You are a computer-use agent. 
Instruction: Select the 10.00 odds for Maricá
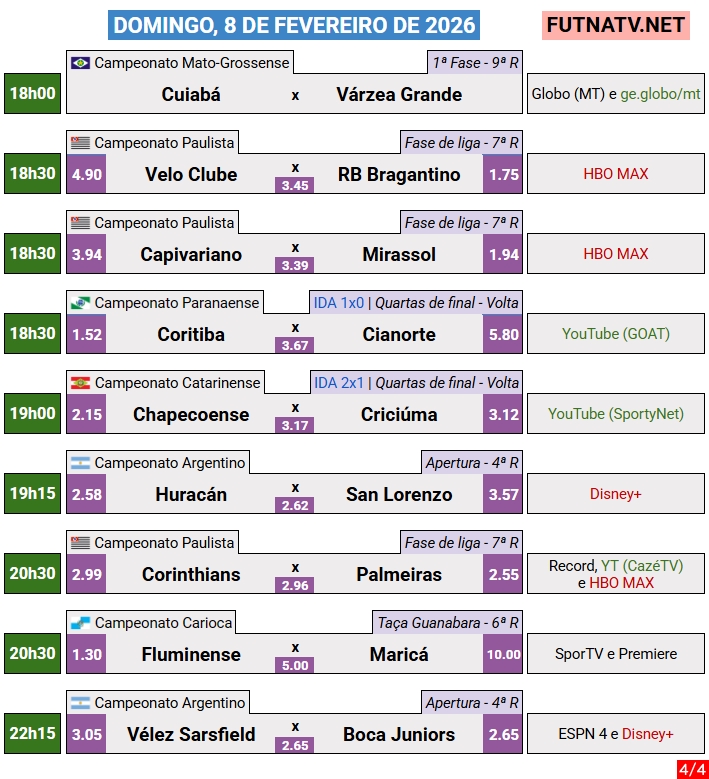pyautogui.click(x=503, y=654)
